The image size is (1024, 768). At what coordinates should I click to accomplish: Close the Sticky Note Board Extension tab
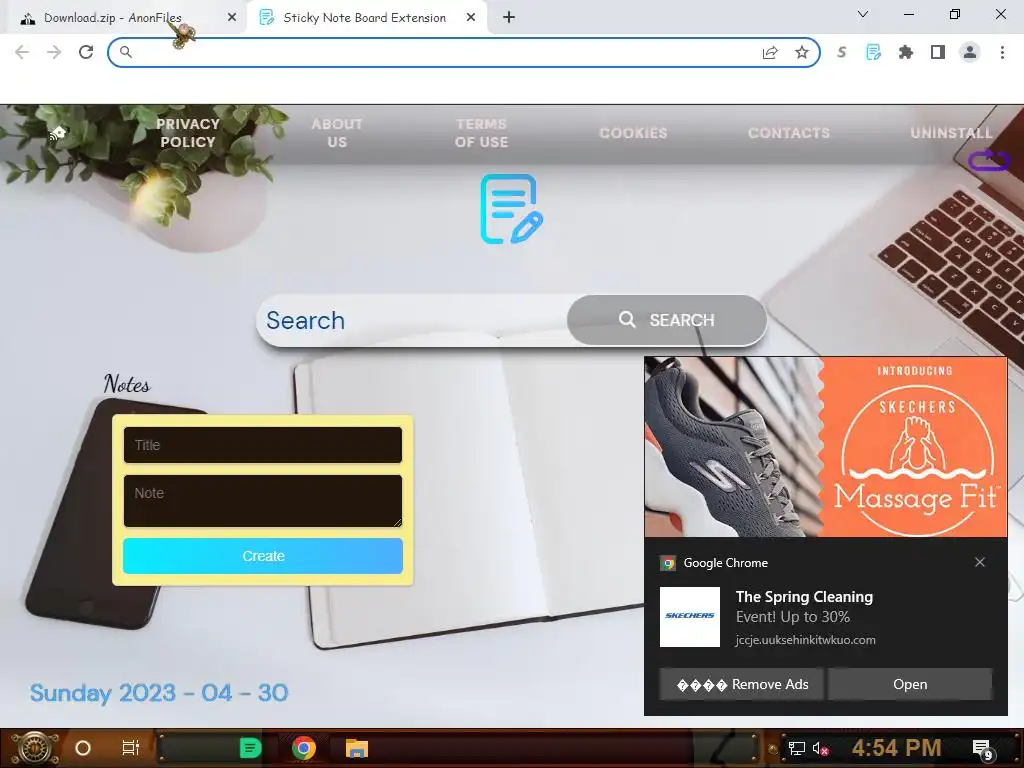pos(471,18)
